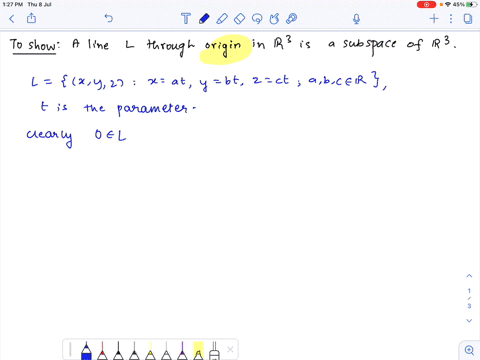Open the zoom magnifier tool
Viewport: 480px width, 360px height.
pos(469,350)
